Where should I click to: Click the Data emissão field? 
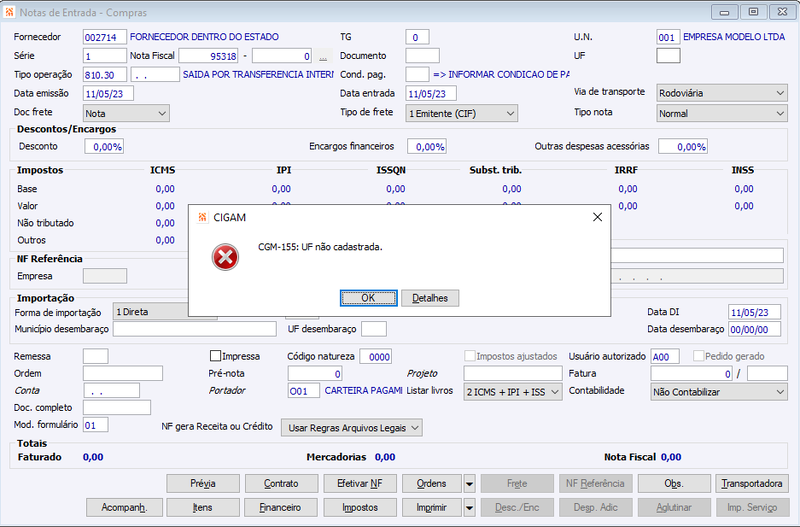click(108, 94)
